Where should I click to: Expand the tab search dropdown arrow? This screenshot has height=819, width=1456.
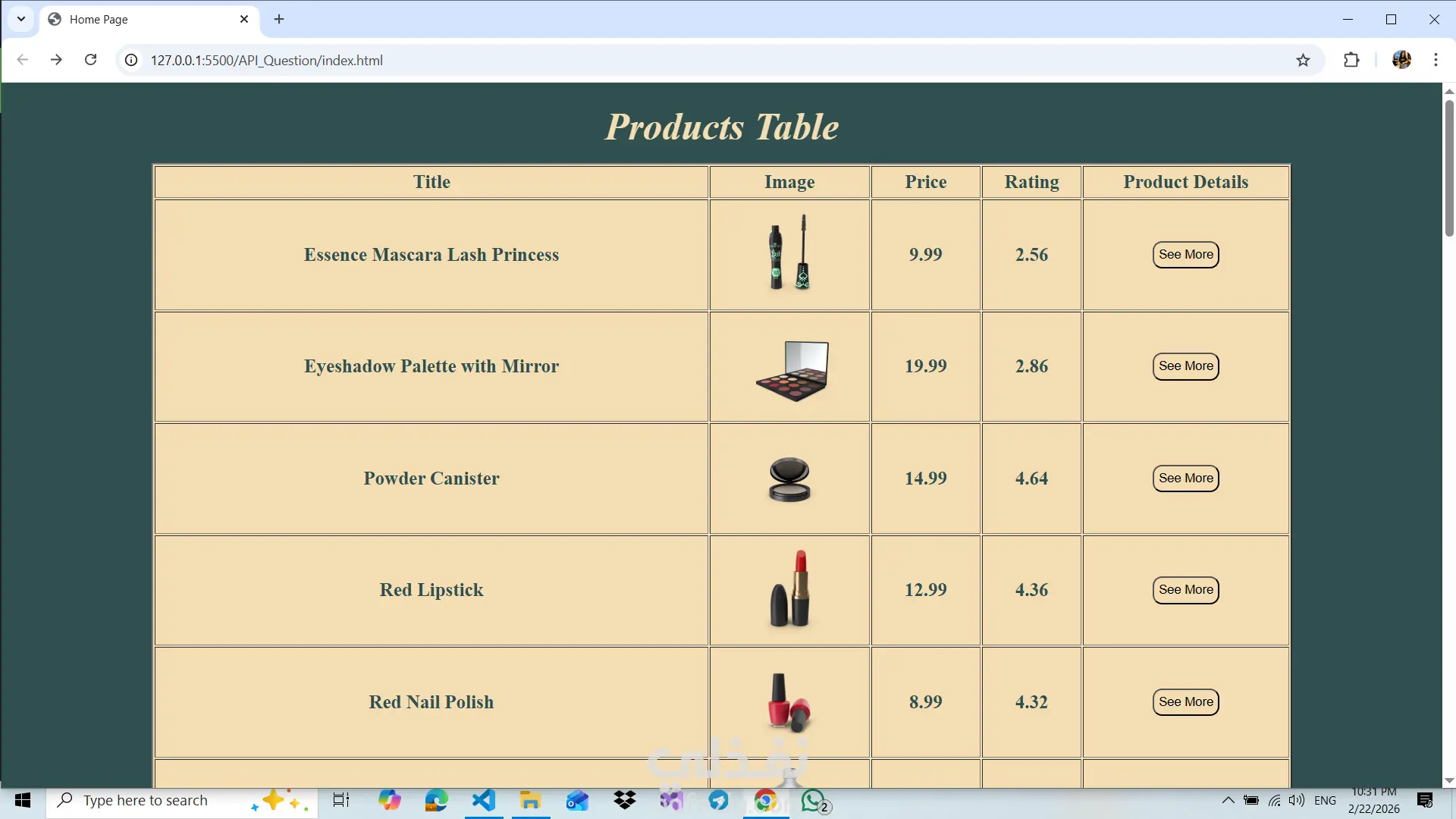(21, 19)
